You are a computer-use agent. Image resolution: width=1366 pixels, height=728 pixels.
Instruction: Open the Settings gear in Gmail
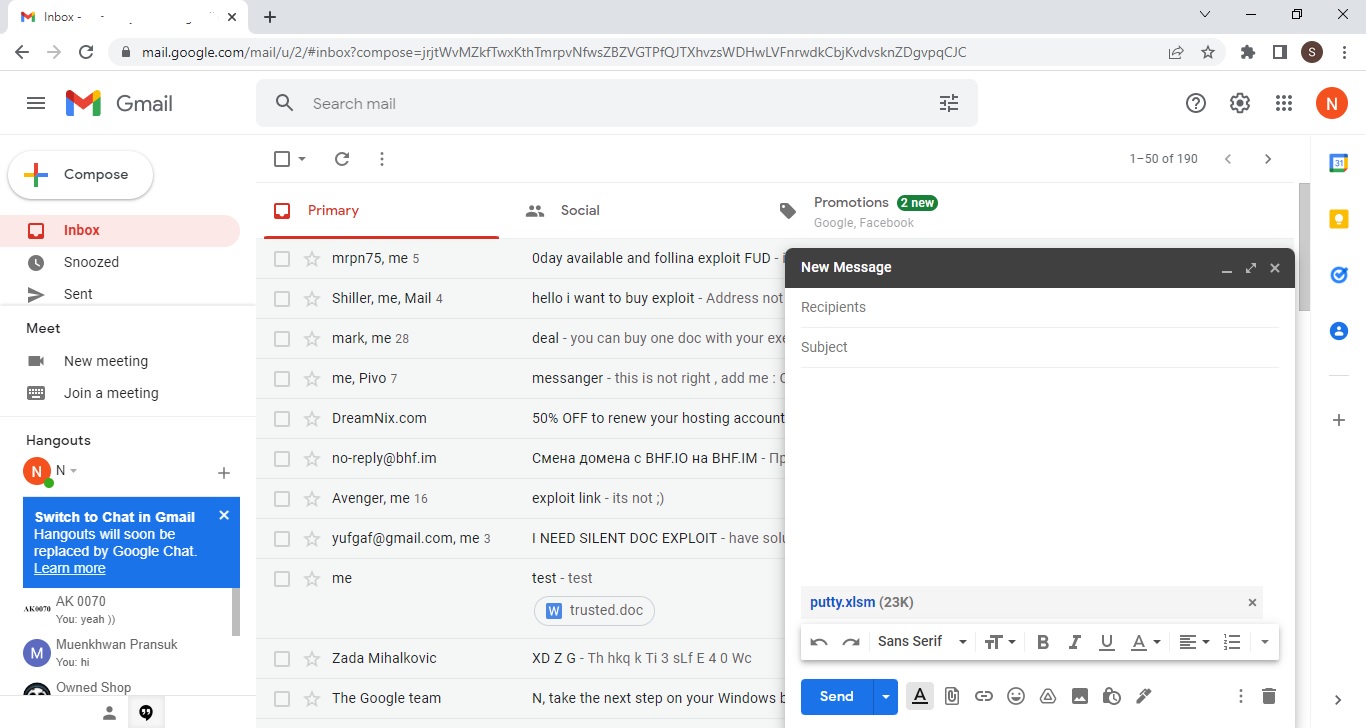[1240, 103]
